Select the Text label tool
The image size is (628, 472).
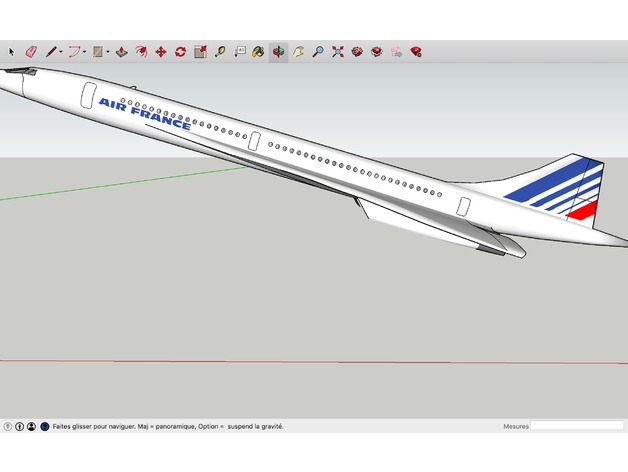coord(240,52)
